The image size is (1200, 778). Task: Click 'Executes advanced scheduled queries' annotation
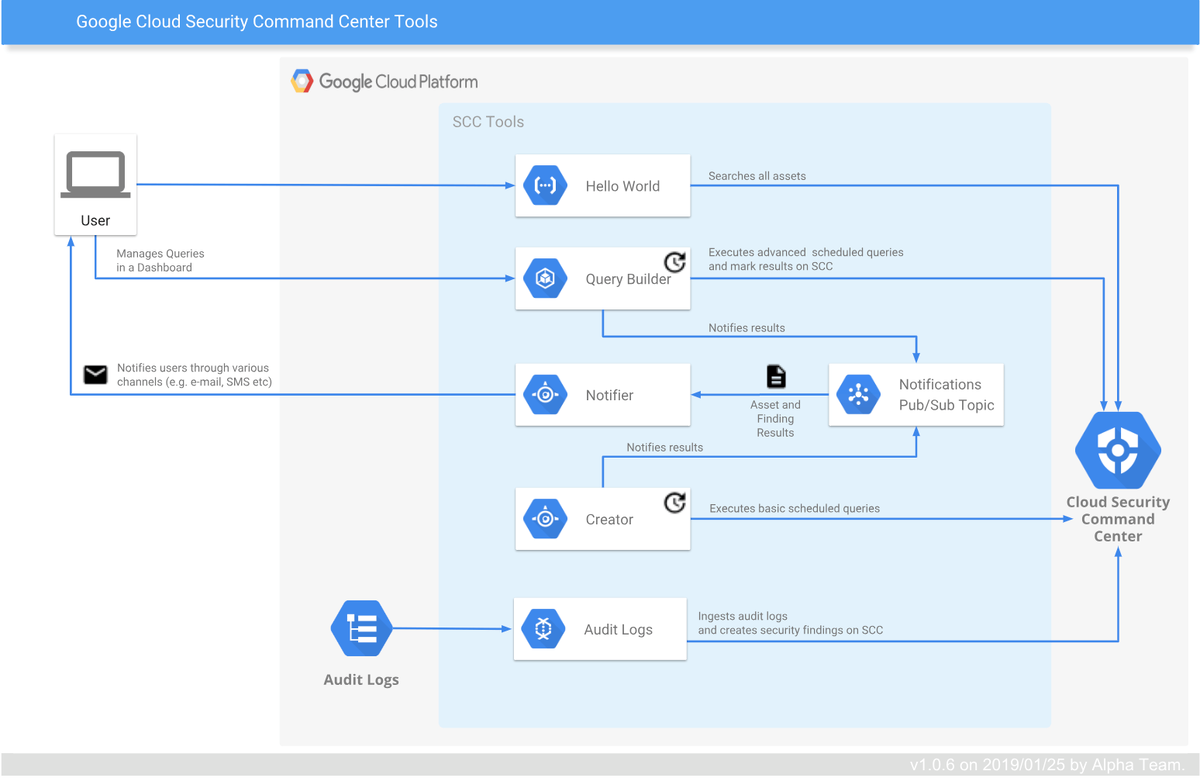806,259
